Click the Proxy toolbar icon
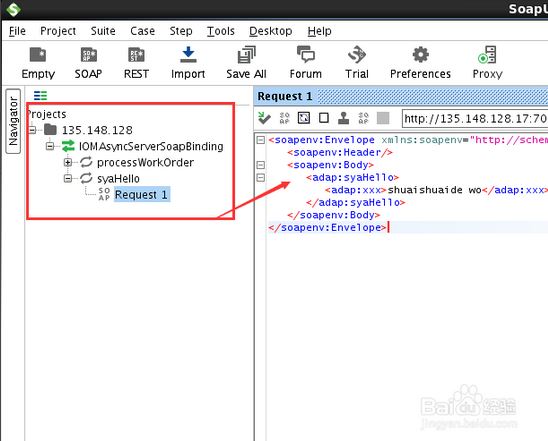Screen dimensions: 548x441 coord(488,63)
